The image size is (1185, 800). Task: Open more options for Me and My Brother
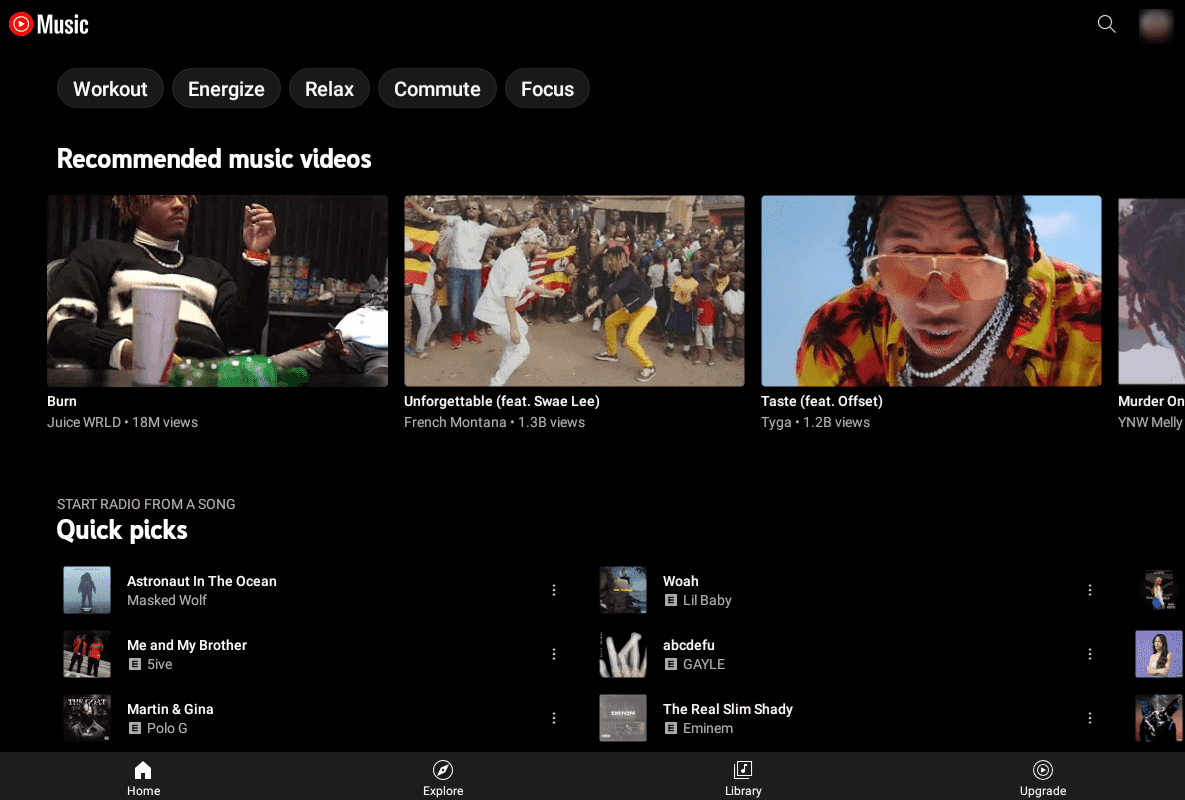pyautogui.click(x=554, y=654)
